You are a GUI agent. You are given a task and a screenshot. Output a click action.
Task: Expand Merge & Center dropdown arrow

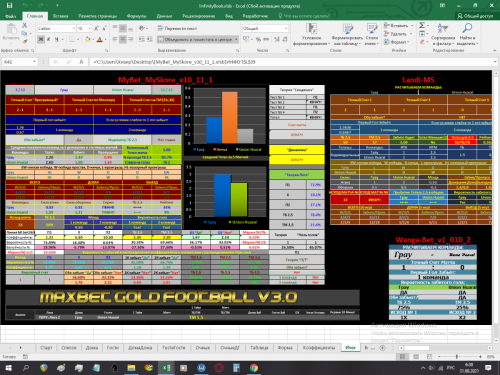point(236,39)
